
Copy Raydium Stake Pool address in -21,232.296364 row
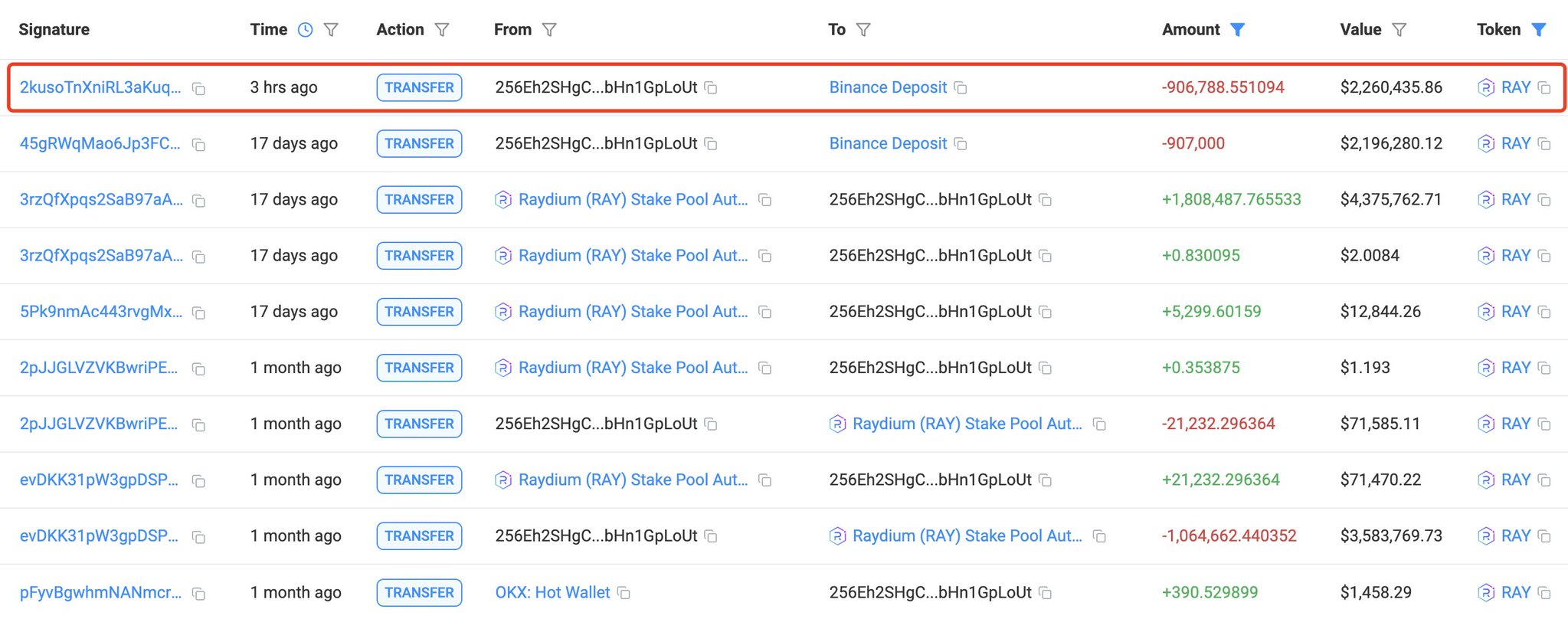pyautogui.click(x=1099, y=424)
